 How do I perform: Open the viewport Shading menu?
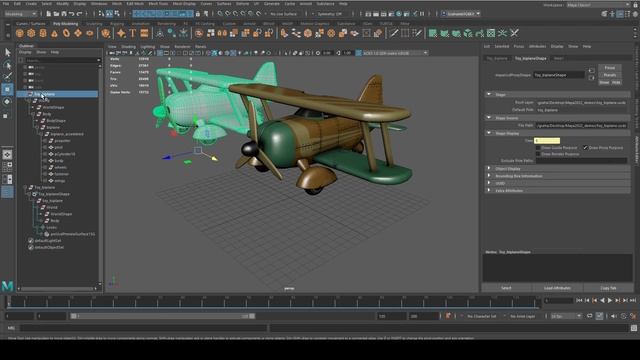(x=128, y=47)
